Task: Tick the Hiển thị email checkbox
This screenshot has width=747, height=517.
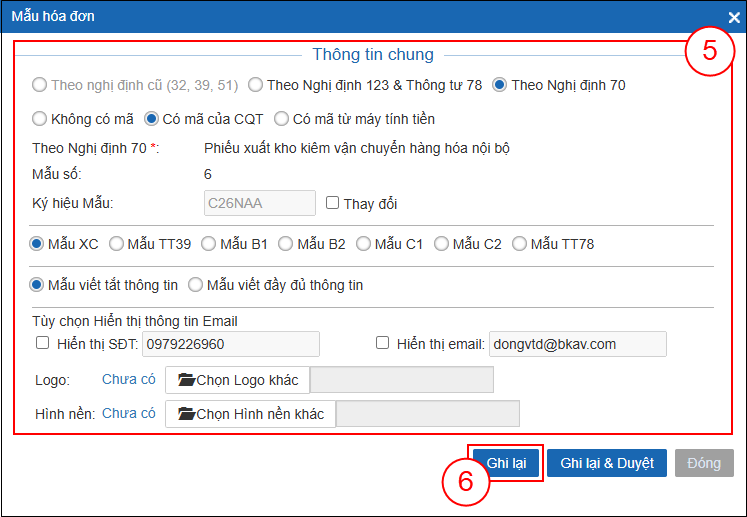Action: click(381, 343)
